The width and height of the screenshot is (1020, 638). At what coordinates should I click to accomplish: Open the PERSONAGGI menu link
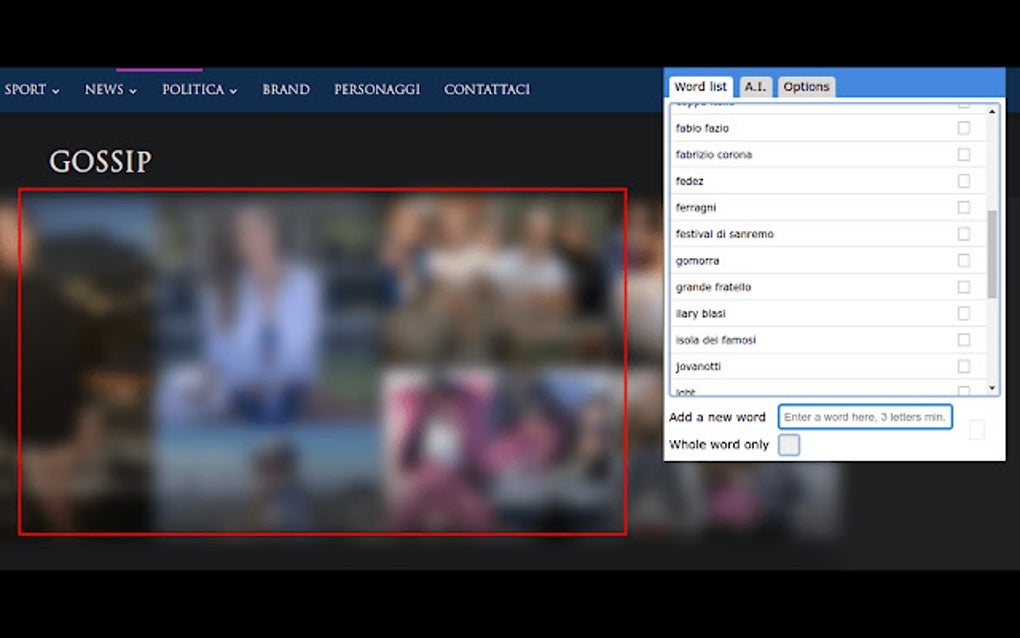click(x=377, y=90)
